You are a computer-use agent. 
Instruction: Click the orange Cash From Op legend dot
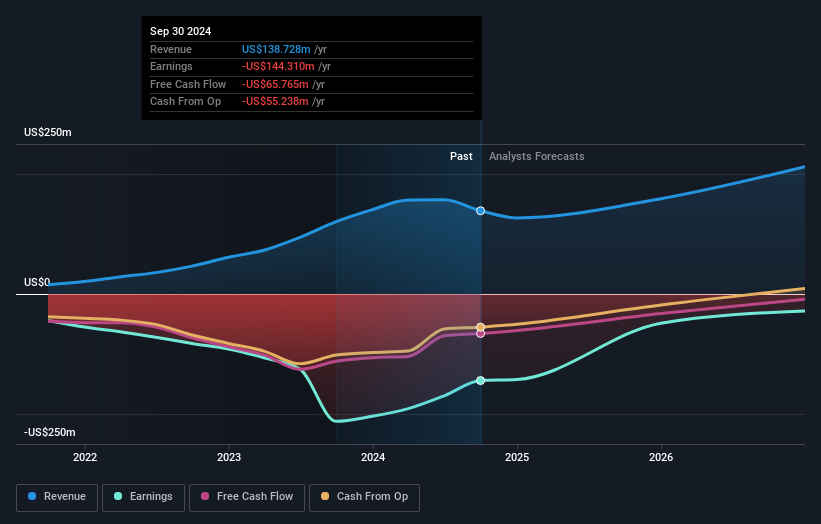(x=325, y=496)
